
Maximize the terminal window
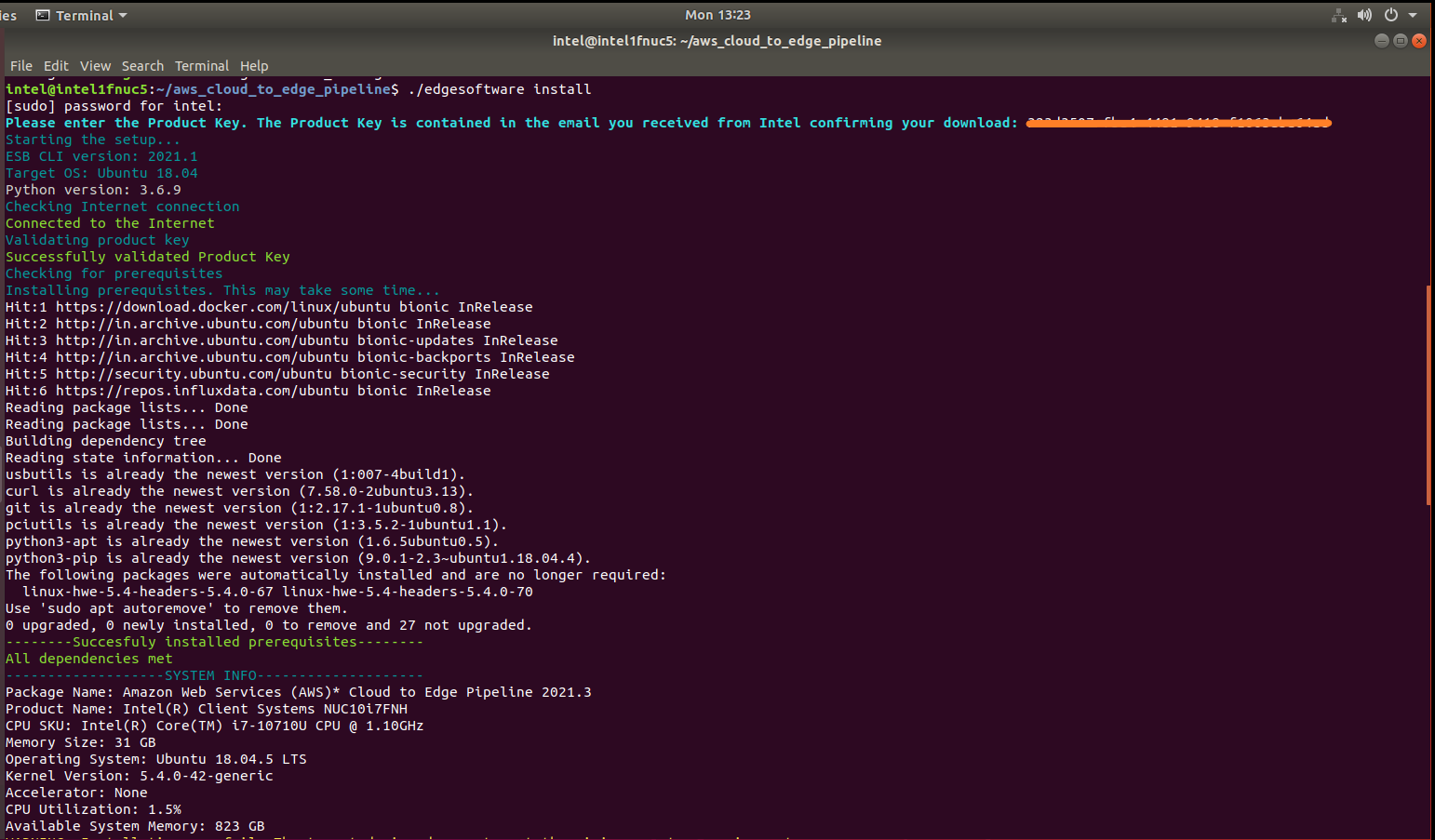pyautogui.click(x=1400, y=41)
